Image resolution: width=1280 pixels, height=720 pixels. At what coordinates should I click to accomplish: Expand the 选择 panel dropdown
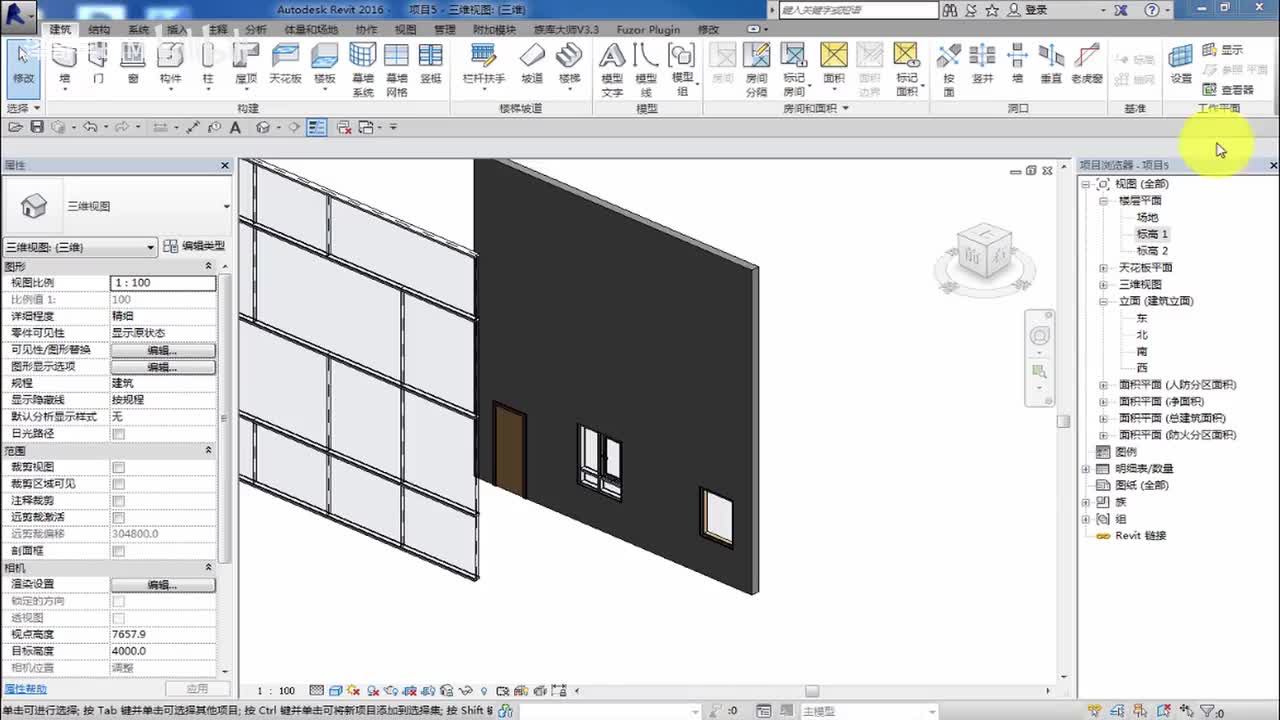23,108
